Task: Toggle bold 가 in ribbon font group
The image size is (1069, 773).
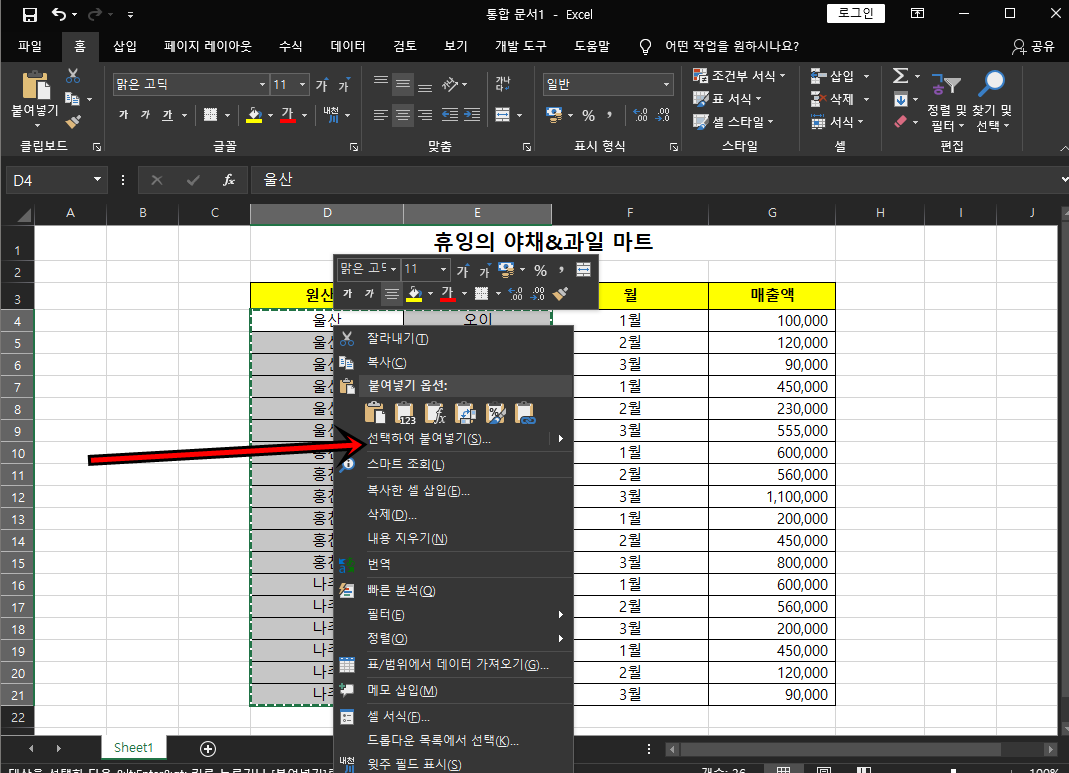Action: 123,115
